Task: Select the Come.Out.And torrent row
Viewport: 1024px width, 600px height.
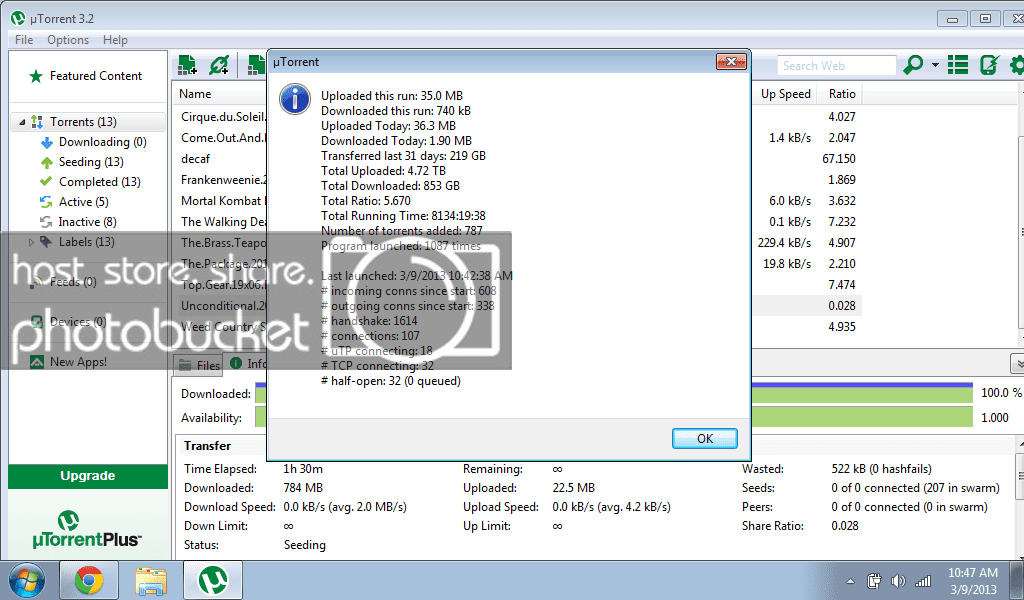Action: pyautogui.click(x=223, y=138)
